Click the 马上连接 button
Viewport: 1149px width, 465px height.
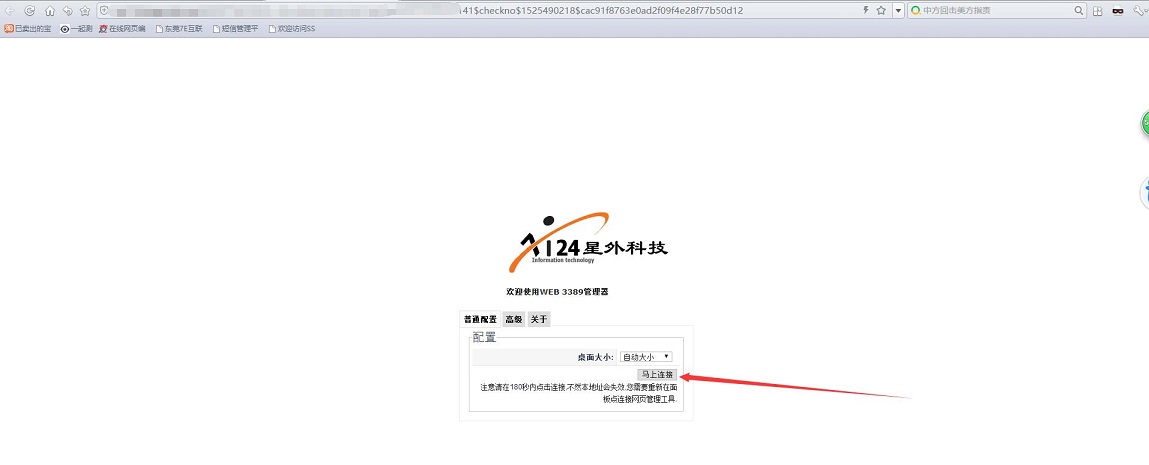pos(657,374)
